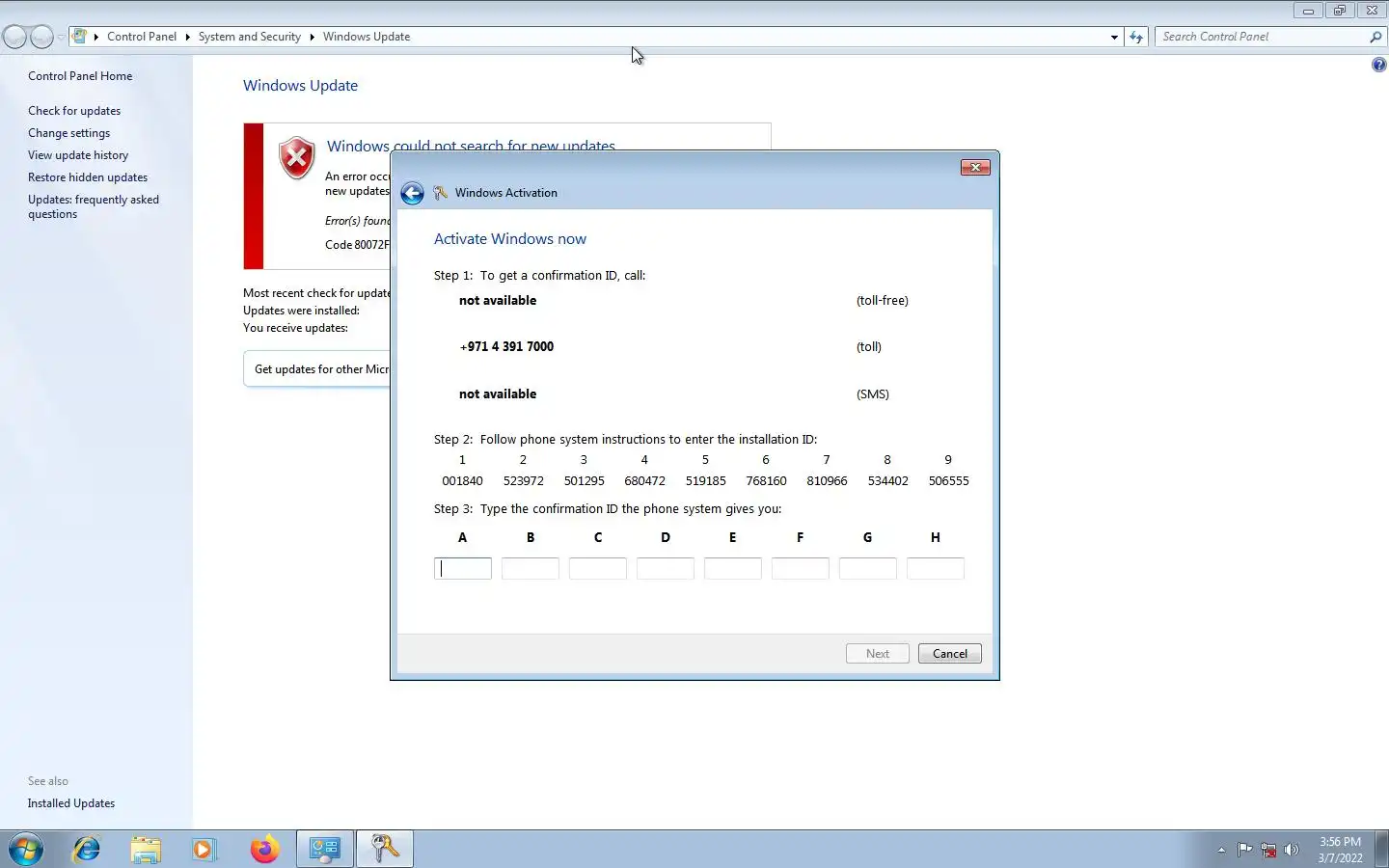Open Installed Updates link
The image size is (1389, 868).
tap(71, 803)
